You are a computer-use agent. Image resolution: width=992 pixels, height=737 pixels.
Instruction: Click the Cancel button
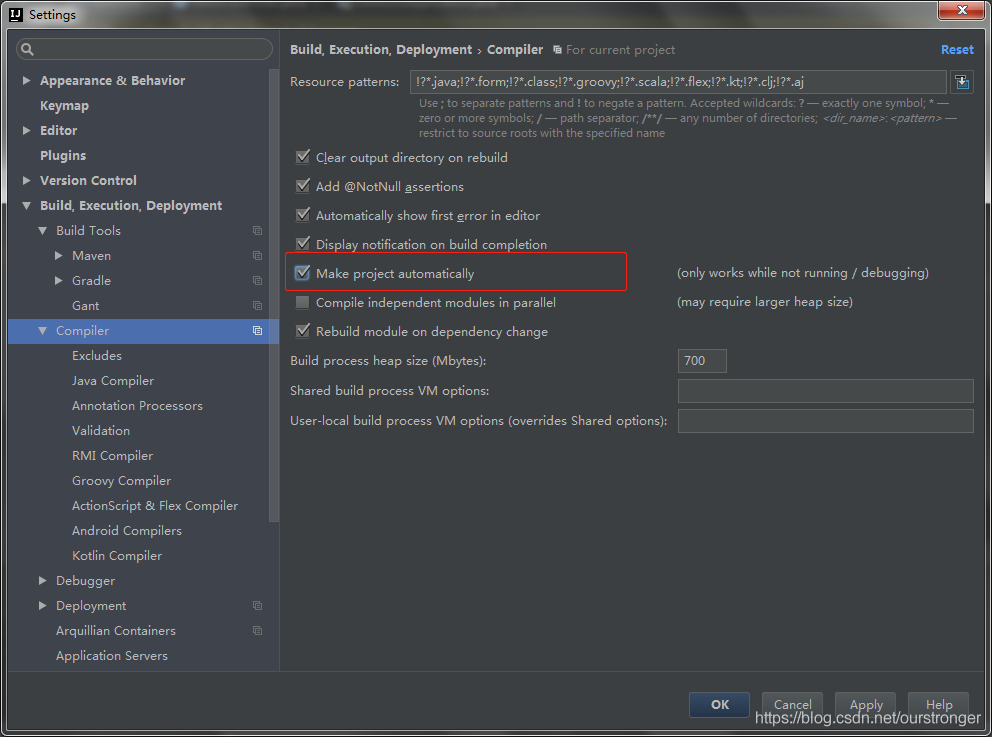coord(792,704)
